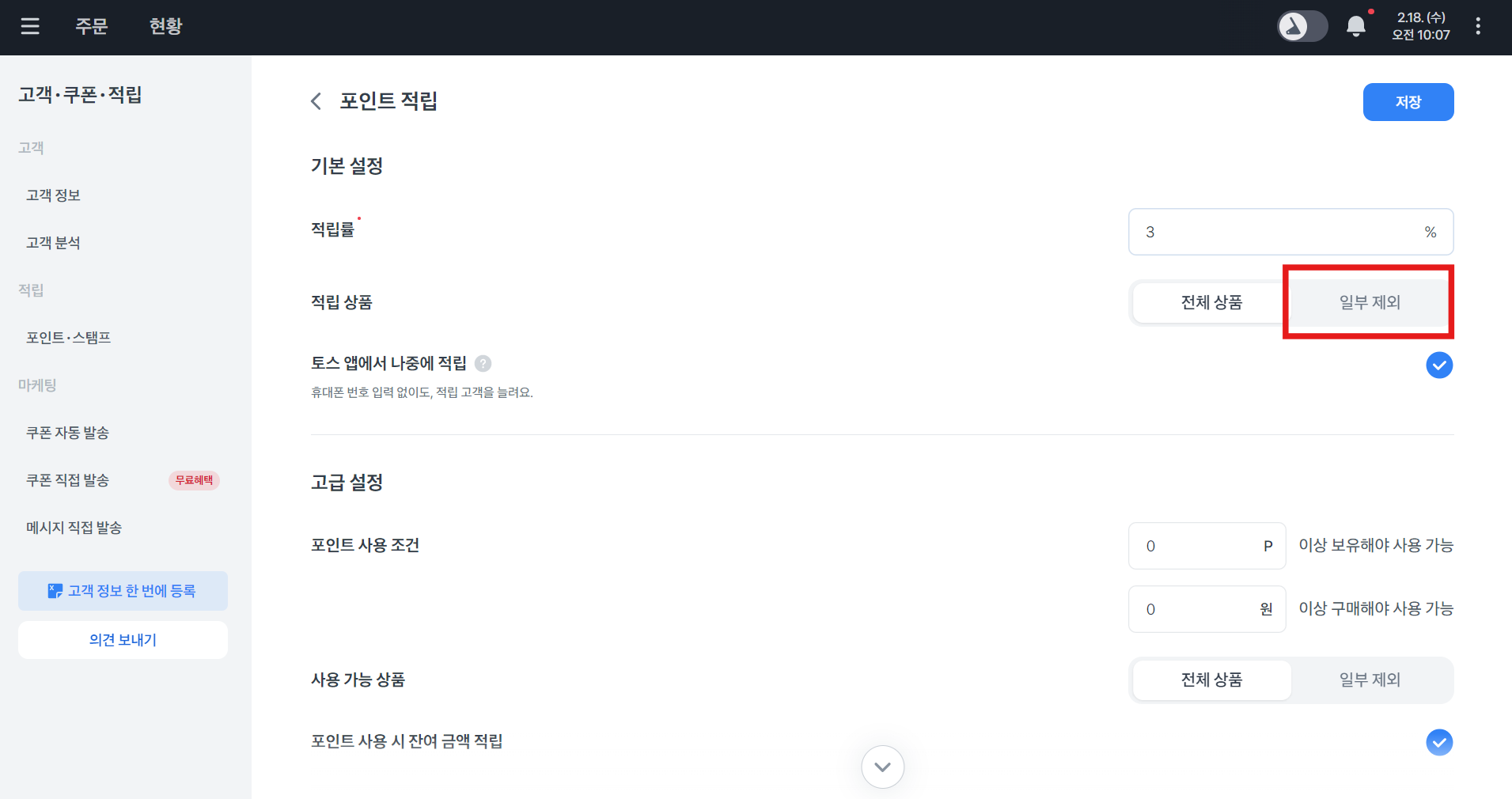Viewport: 1512px width, 799px height.
Task: Open the 주문 tab
Action: click(x=92, y=26)
